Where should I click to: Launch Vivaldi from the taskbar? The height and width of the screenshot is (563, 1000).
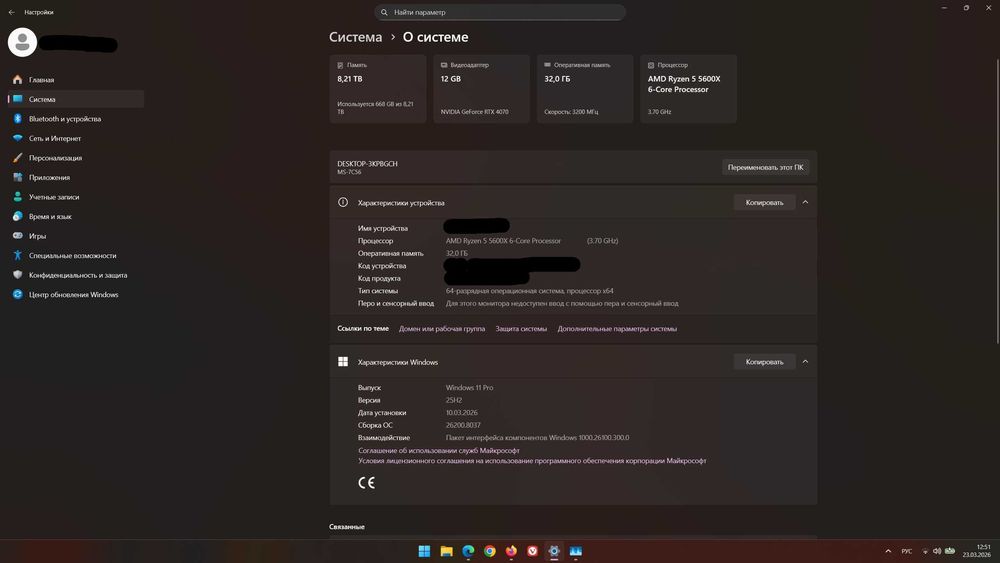pos(533,552)
